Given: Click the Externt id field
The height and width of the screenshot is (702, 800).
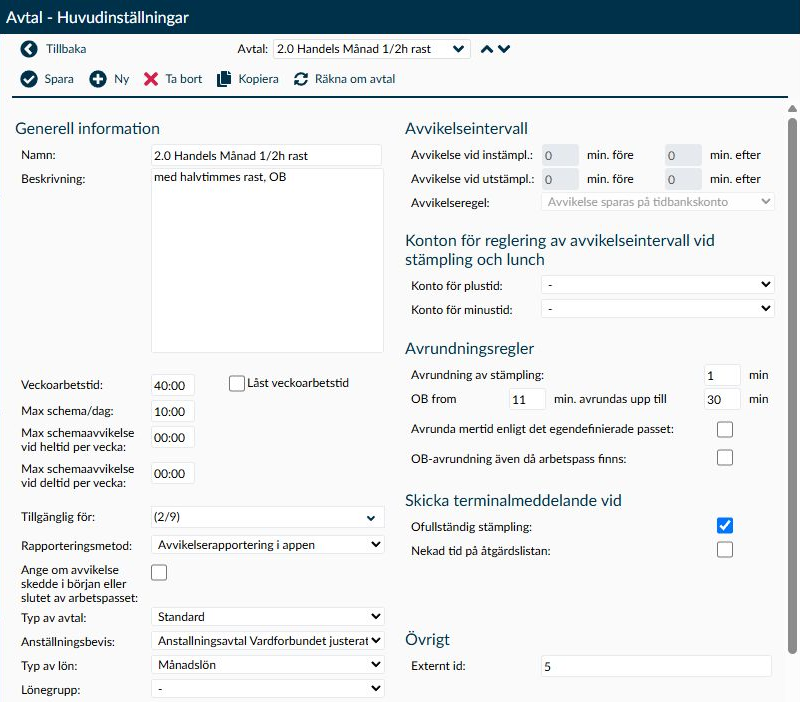Looking at the screenshot, I should coord(656,666).
